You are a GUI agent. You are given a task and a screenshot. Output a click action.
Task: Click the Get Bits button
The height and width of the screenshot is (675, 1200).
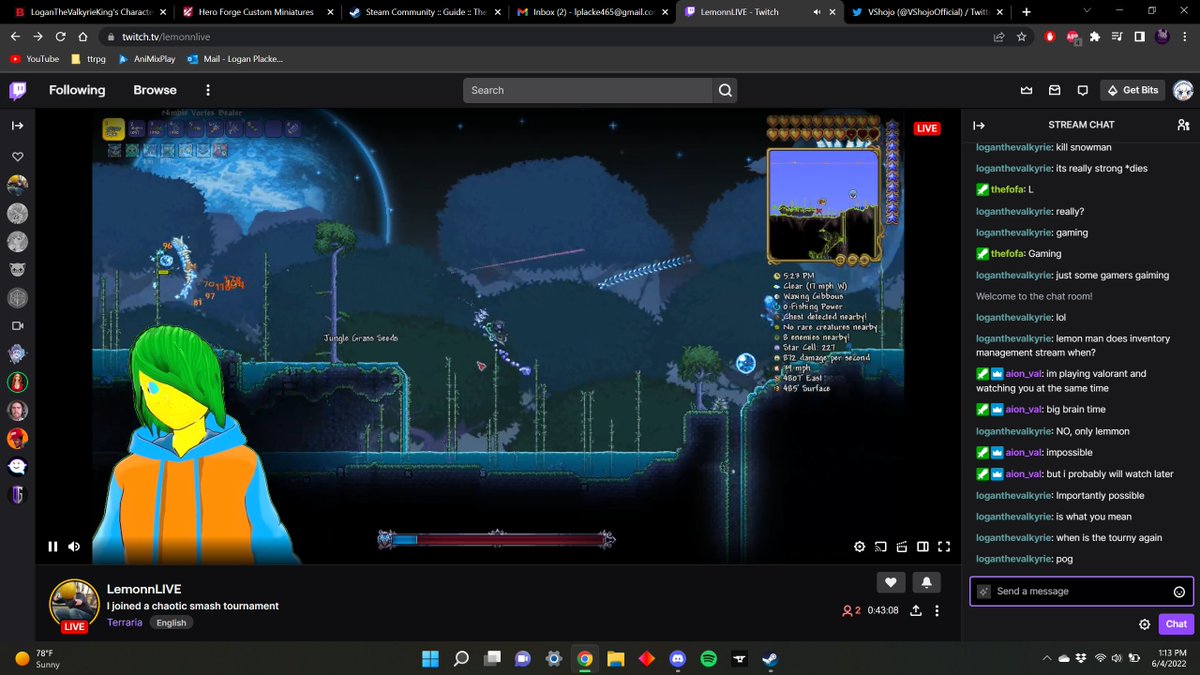pyautogui.click(x=1132, y=90)
